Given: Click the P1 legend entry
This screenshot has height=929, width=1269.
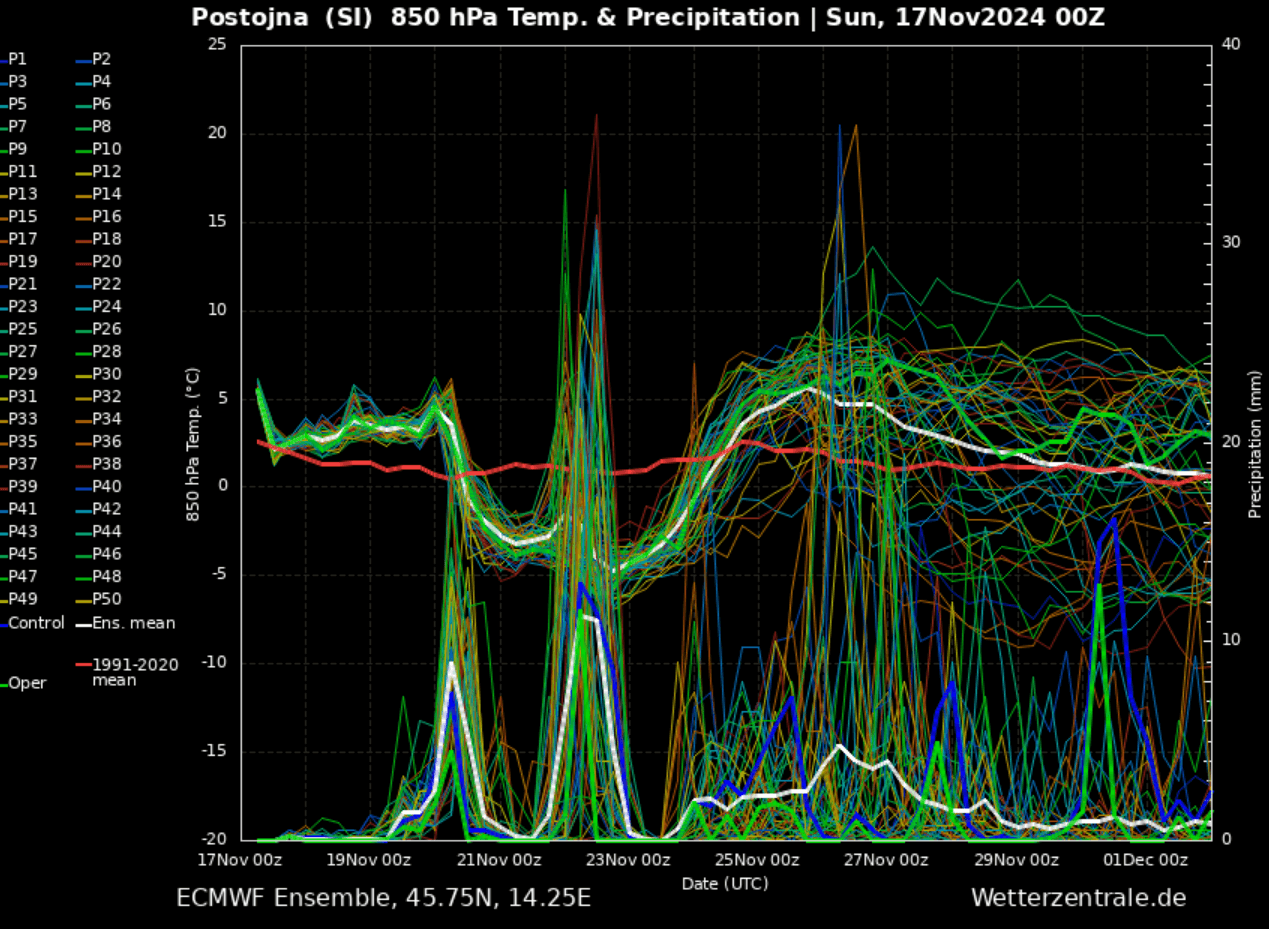Looking at the screenshot, I should pyautogui.click(x=18, y=59).
